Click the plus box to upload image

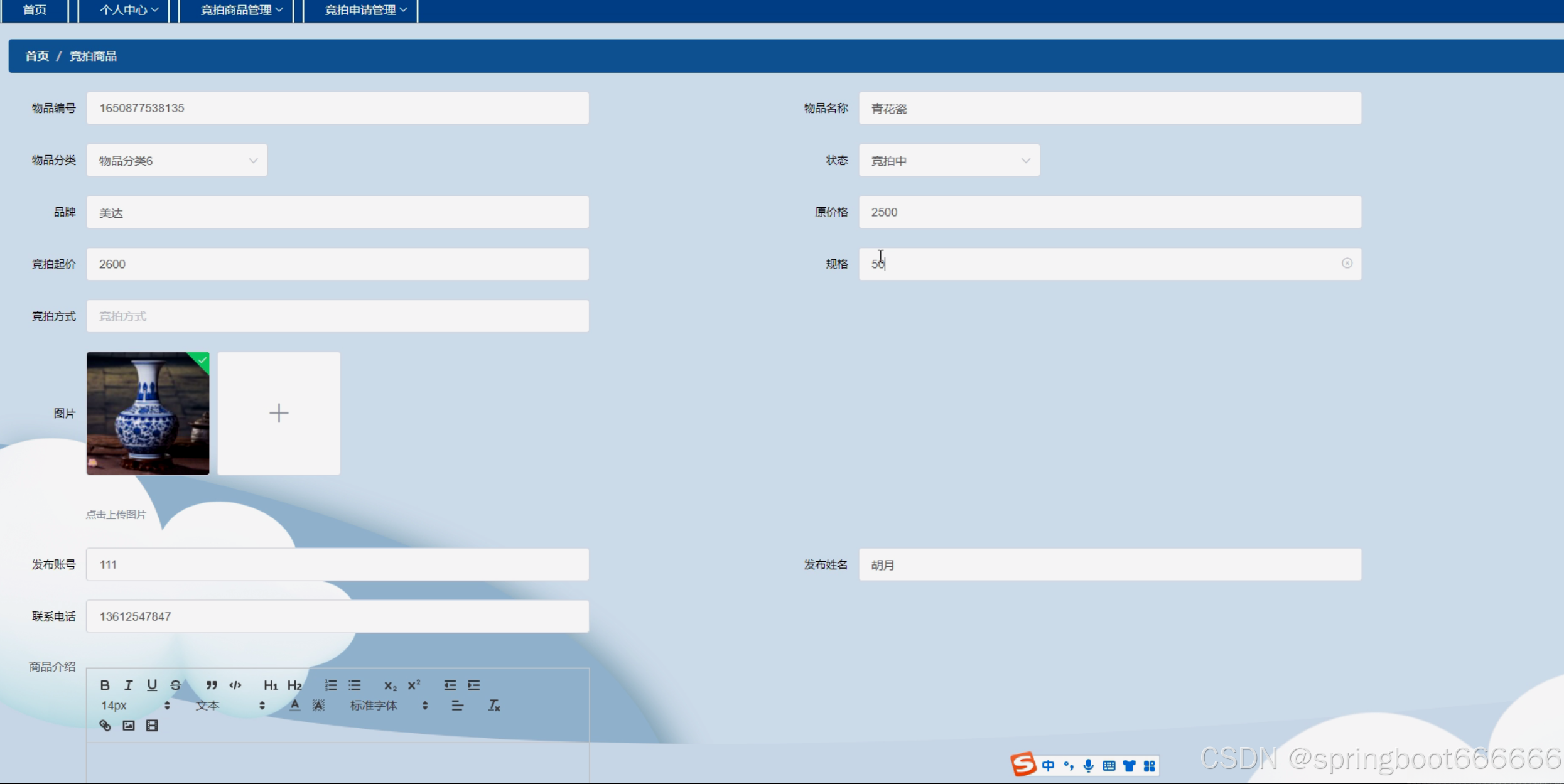coord(279,413)
